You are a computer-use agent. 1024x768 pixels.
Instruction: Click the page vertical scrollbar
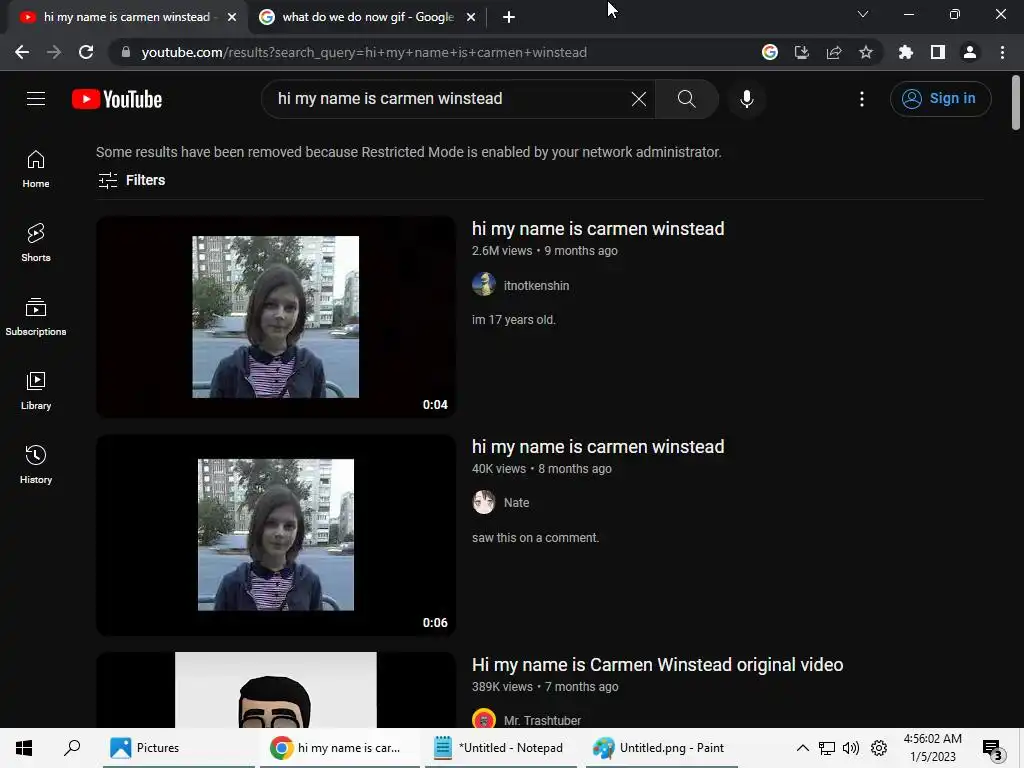click(1016, 103)
